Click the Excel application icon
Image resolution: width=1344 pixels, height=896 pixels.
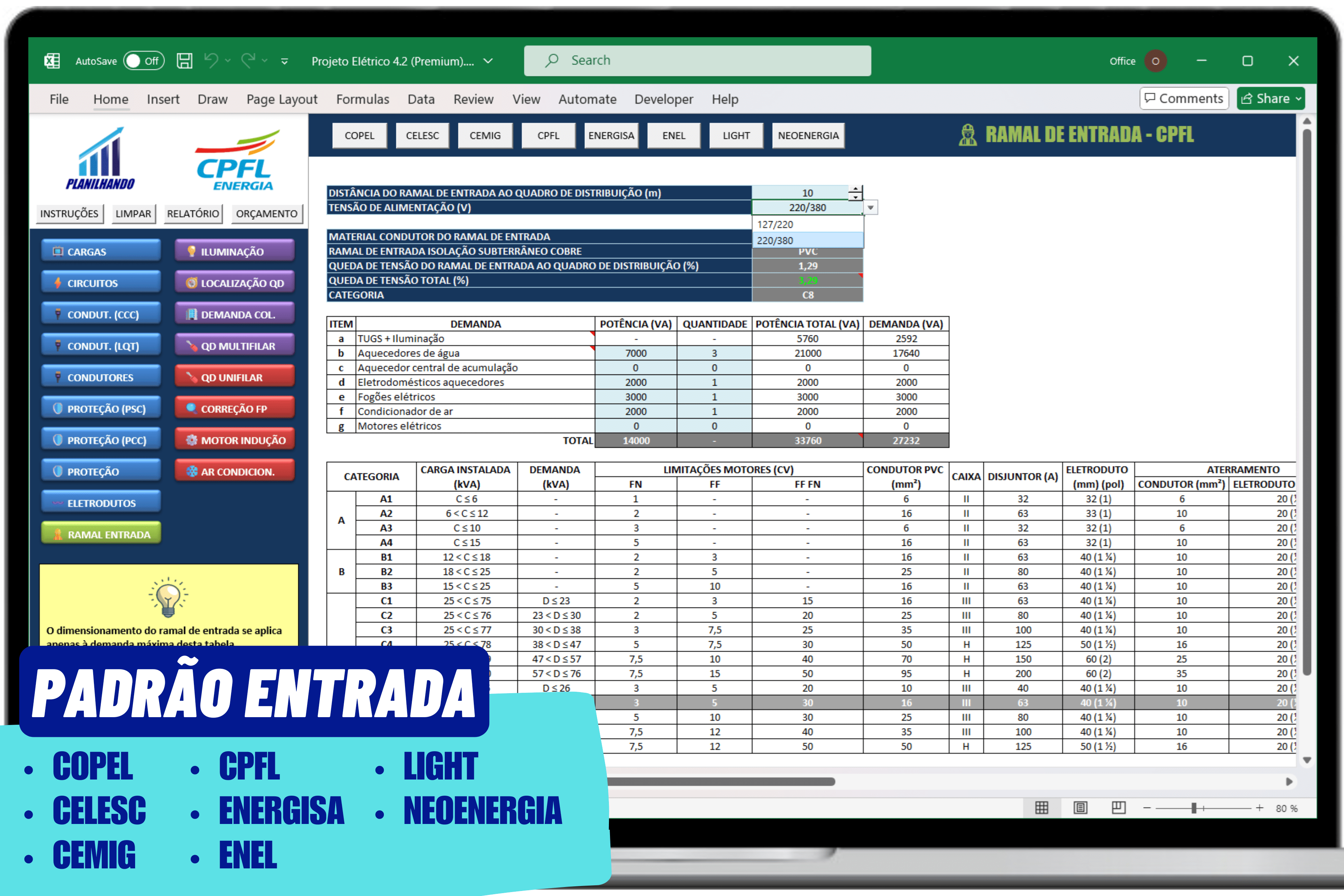click(52, 61)
